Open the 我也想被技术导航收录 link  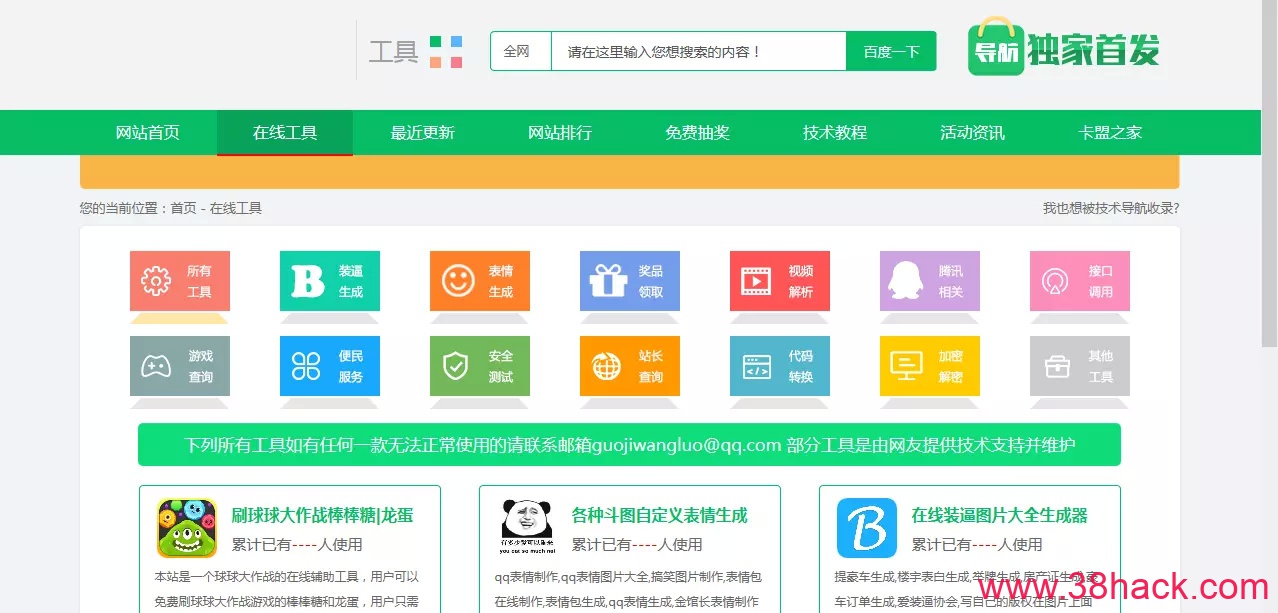pos(1110,208)
